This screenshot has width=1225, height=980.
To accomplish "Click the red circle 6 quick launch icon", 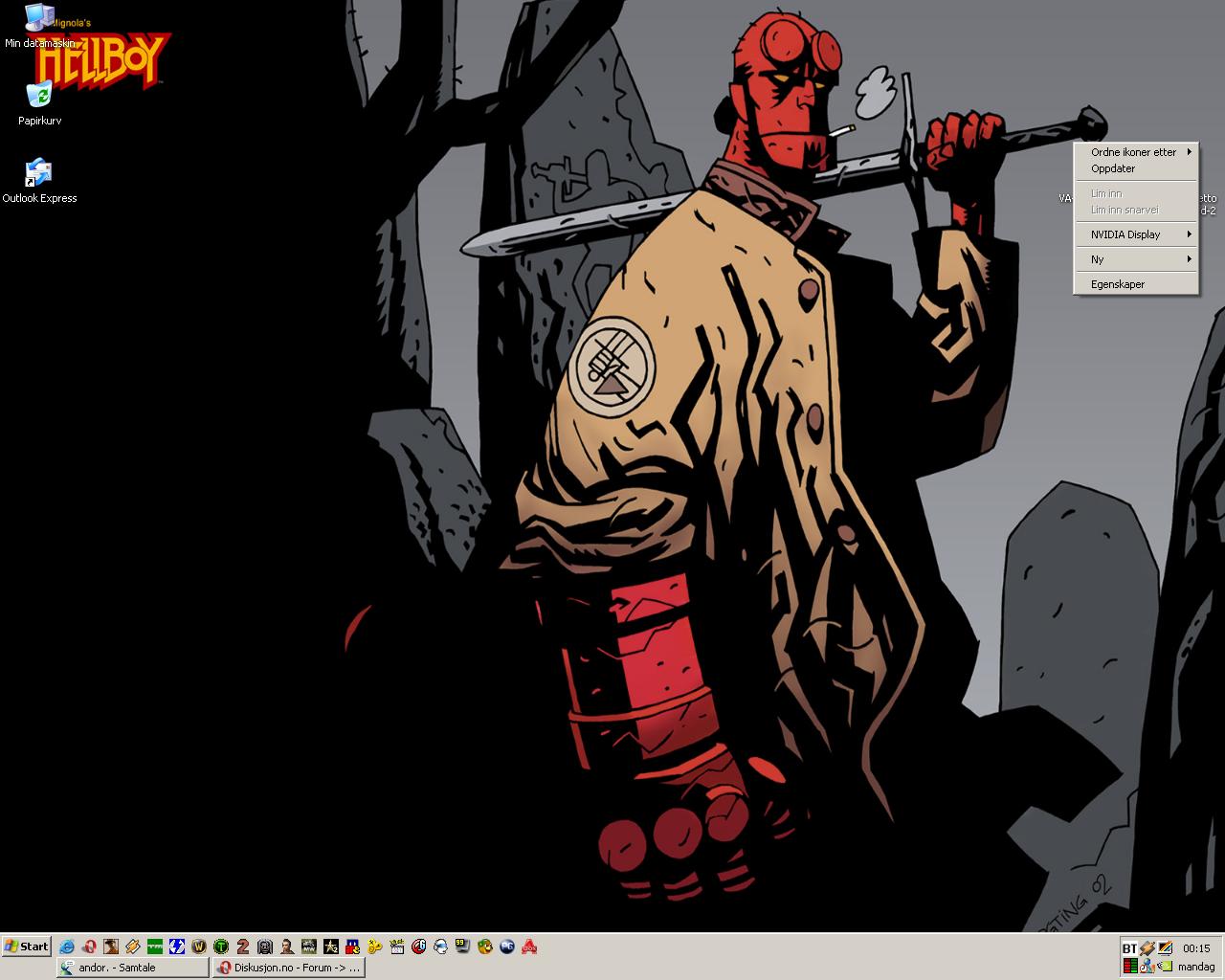I will point(419,947).
